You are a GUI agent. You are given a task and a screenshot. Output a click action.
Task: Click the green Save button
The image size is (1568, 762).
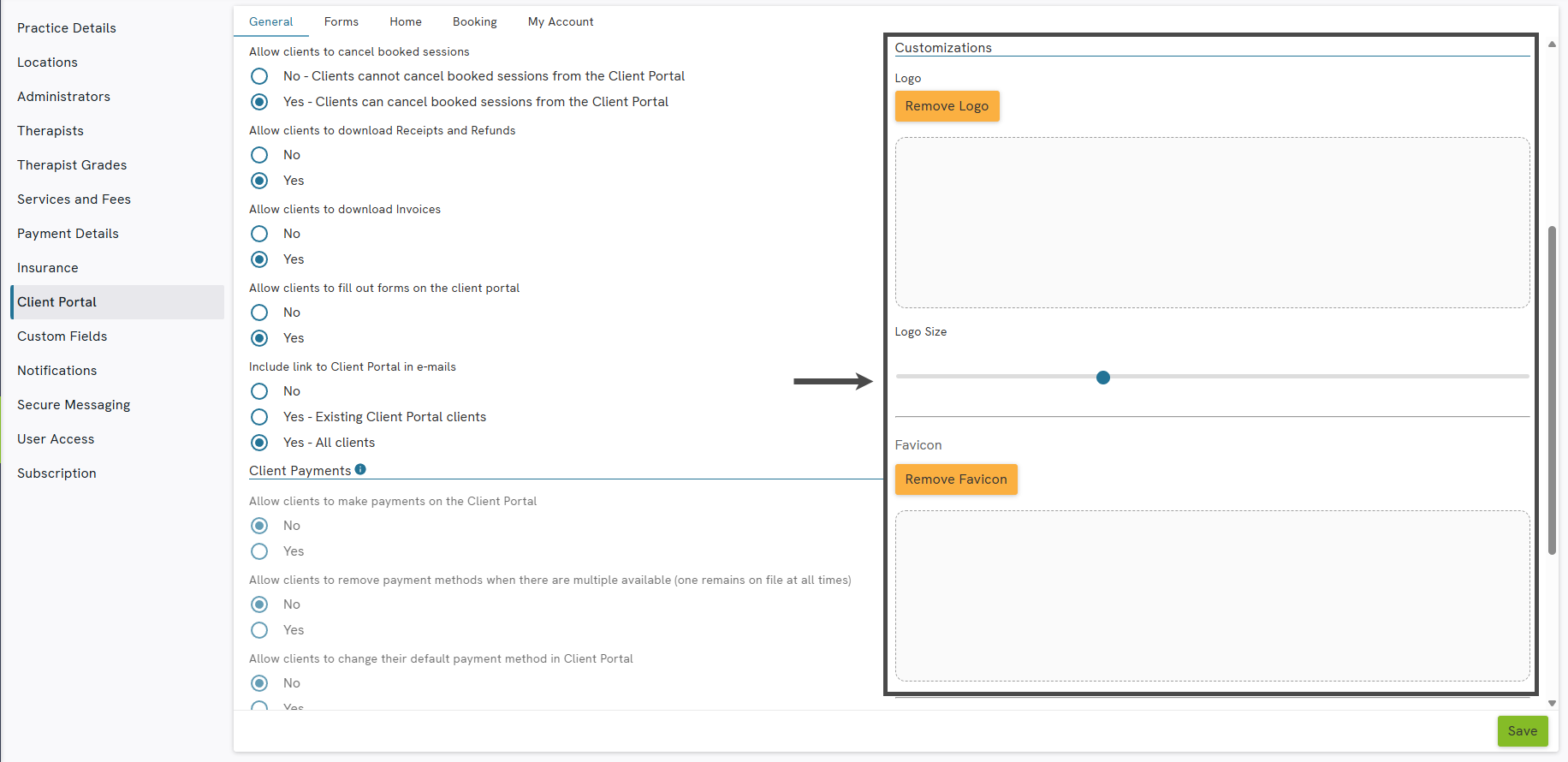pos(1523,731)
